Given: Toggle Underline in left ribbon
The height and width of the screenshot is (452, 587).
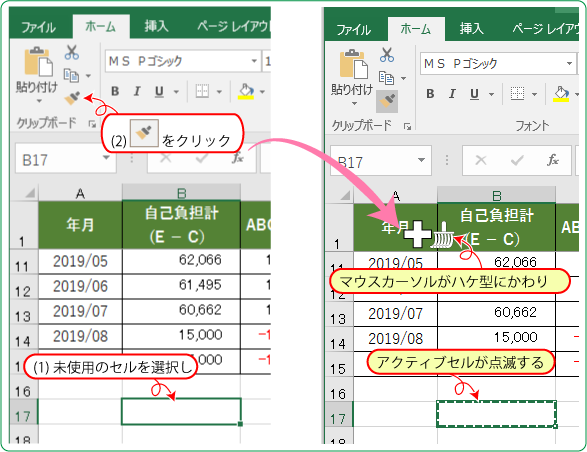Looking at the screenshot, I should click(159, 91).
